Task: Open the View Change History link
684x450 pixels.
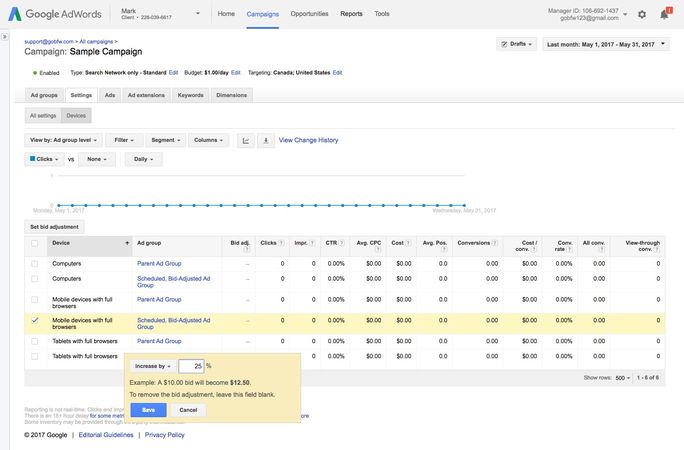Action: [x=308, y=140]
